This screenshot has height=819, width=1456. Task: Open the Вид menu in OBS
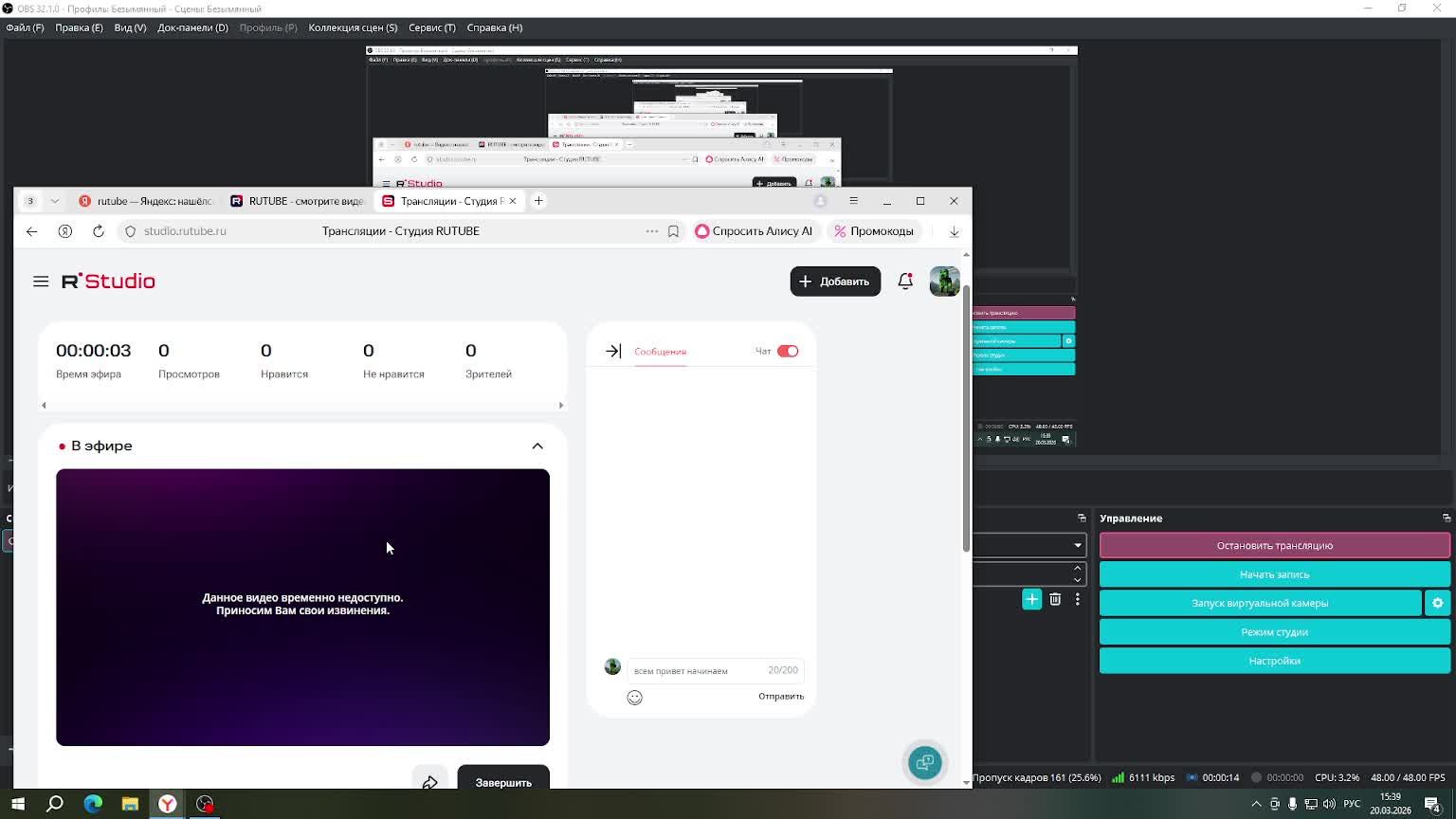coord(131,27)
